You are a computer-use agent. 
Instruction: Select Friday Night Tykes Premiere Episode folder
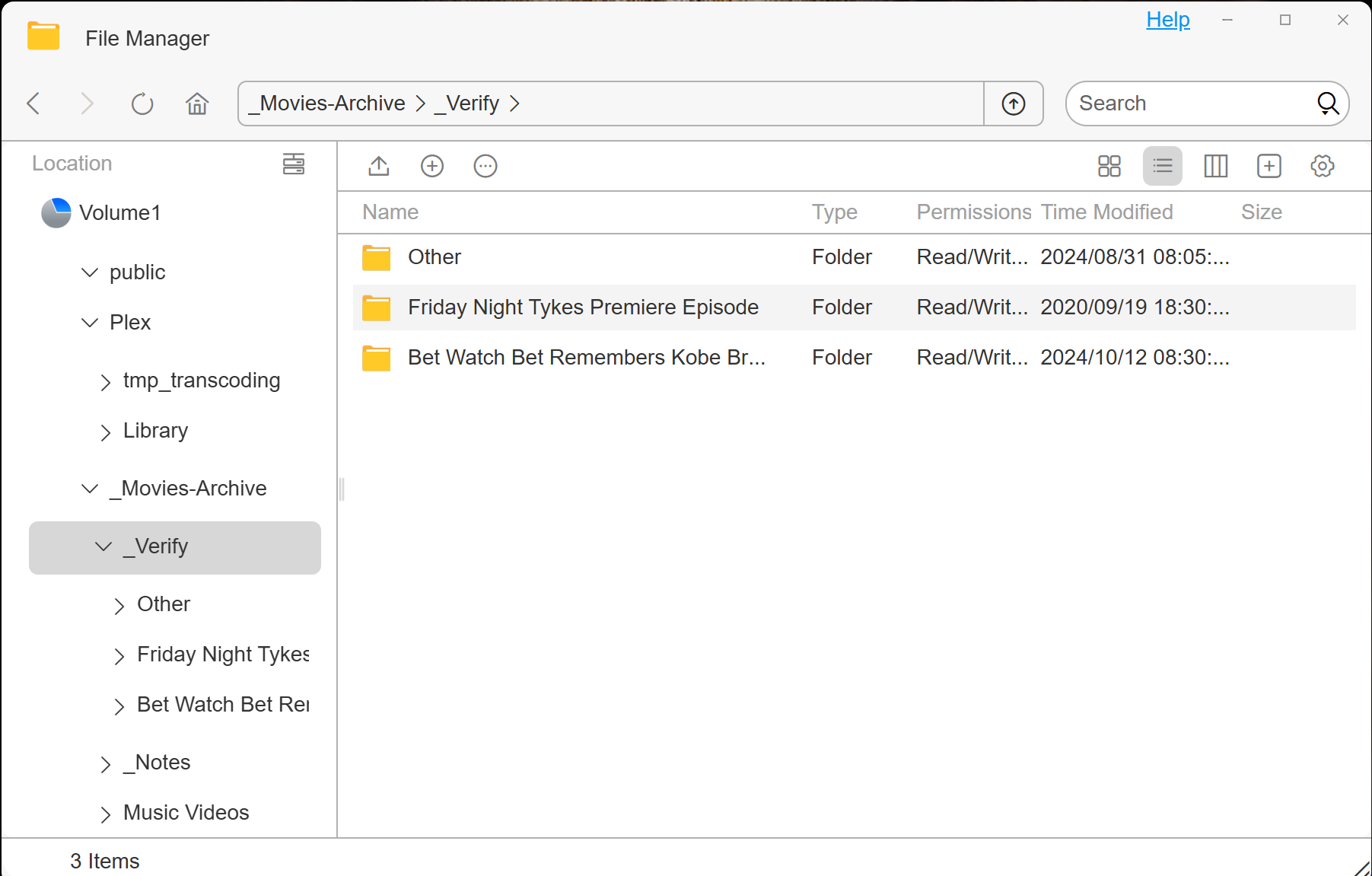[854, 307]
